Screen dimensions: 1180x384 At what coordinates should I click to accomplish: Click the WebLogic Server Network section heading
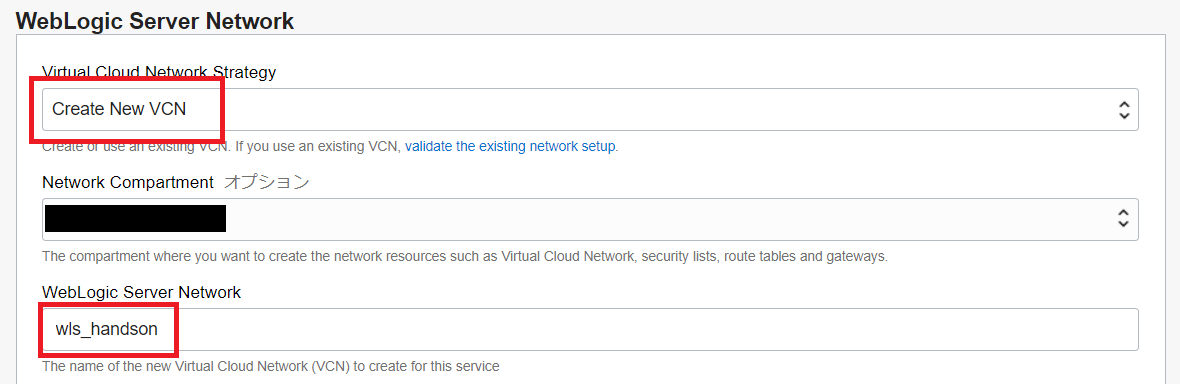(x=155, y=20)
